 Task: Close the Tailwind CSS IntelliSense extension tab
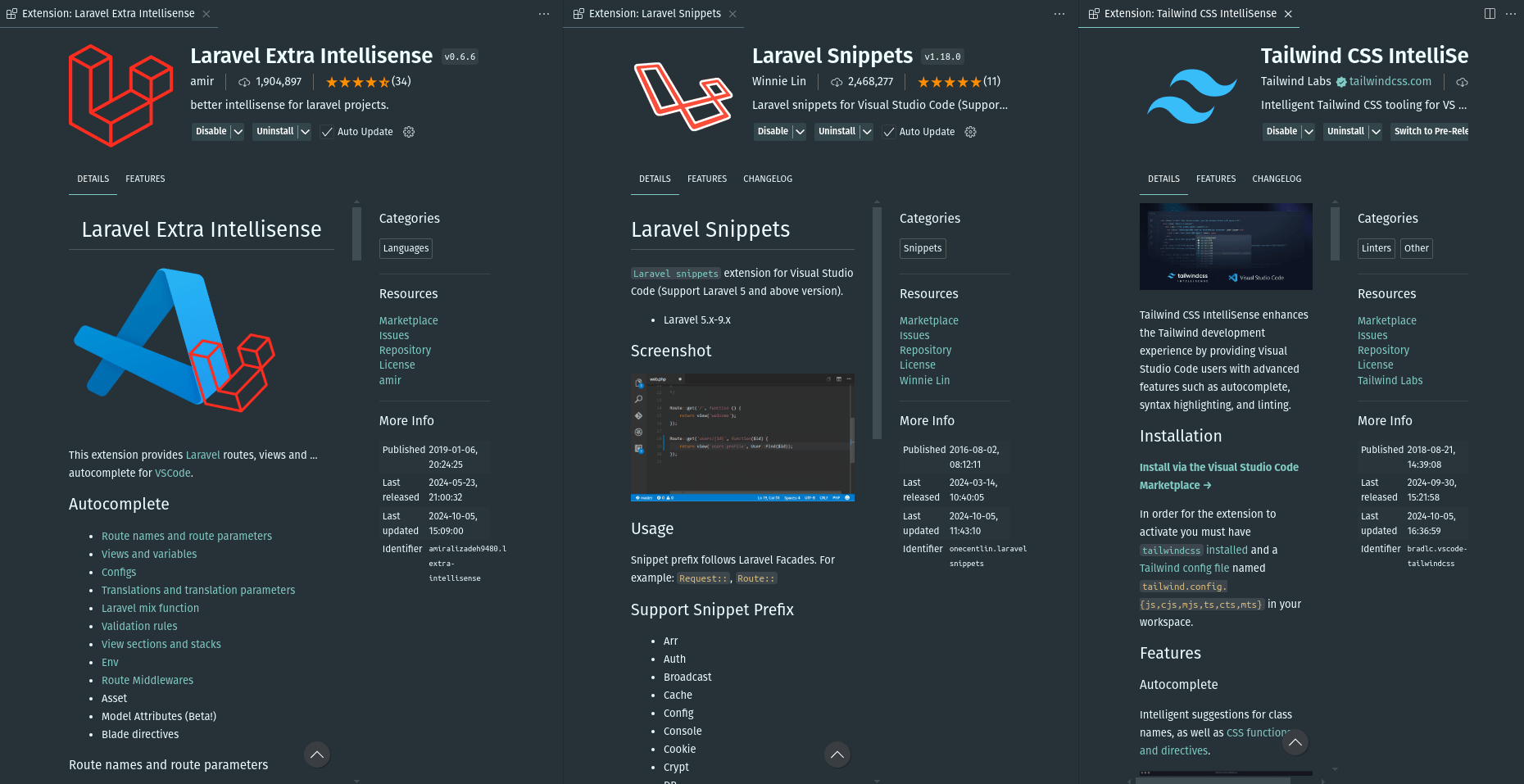[1288, 14]
